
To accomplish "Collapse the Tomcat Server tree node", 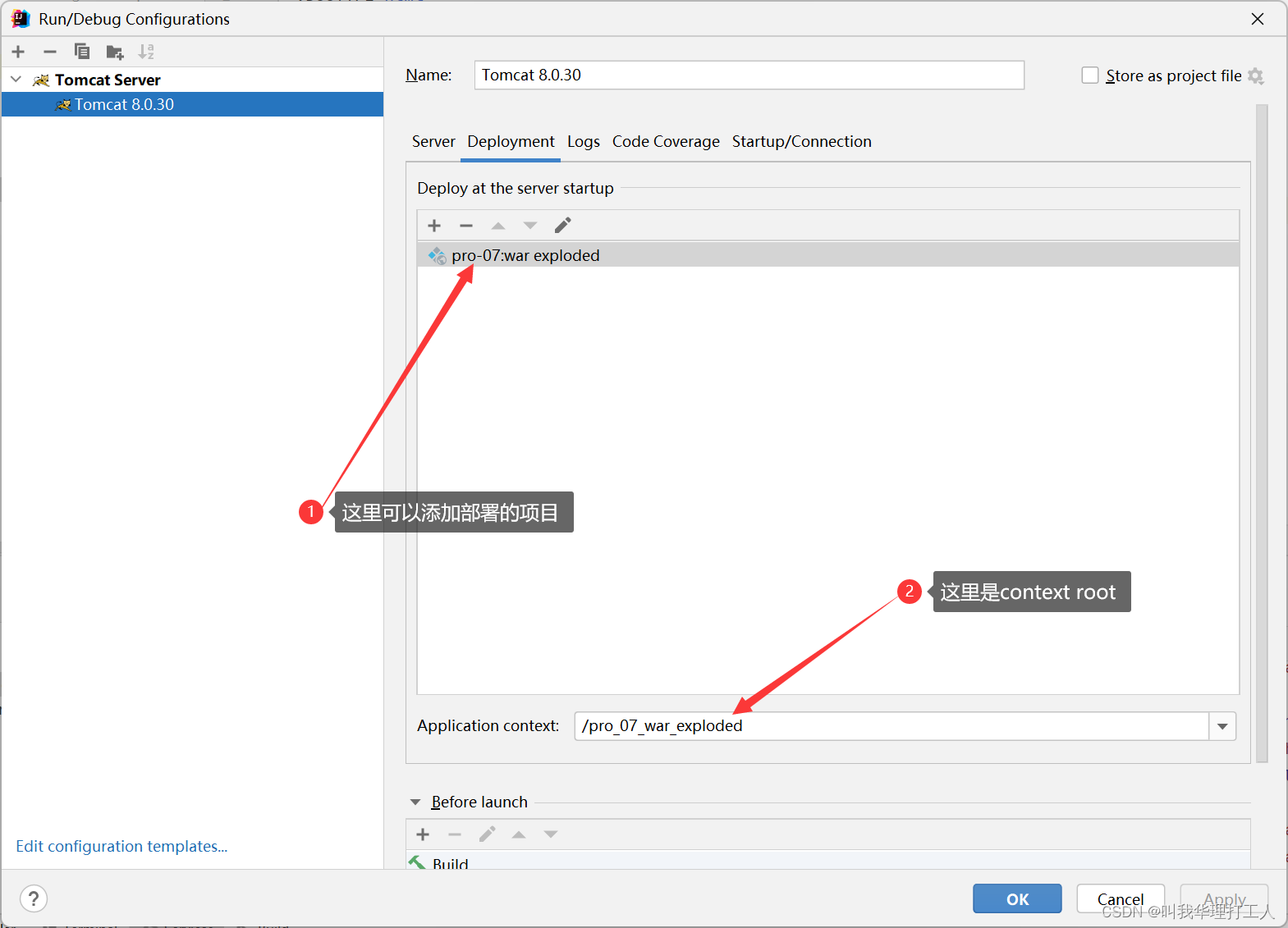I will pyautogui.click(x=16, y=80).
